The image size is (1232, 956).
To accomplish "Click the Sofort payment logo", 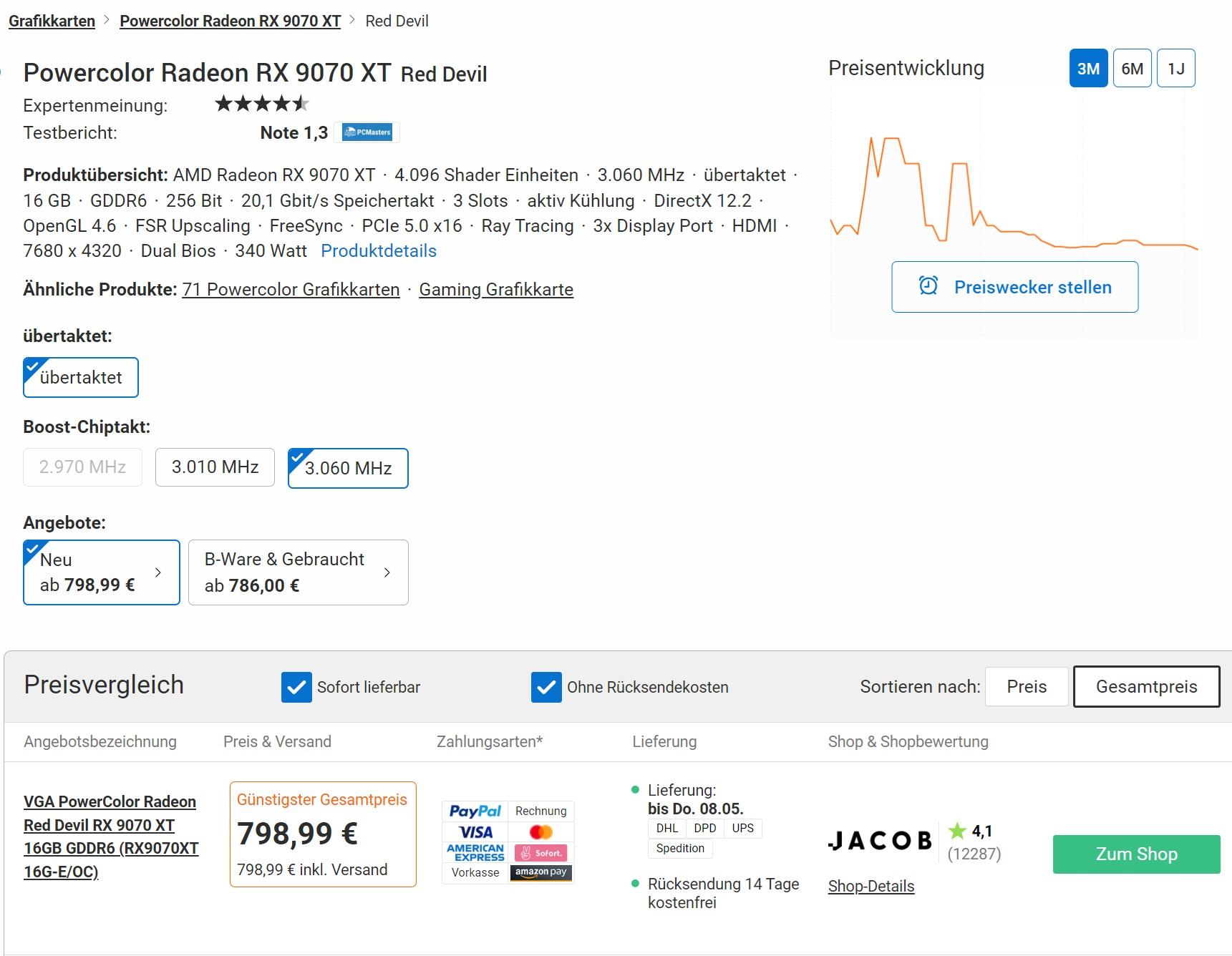I will (x=541, y=853).
